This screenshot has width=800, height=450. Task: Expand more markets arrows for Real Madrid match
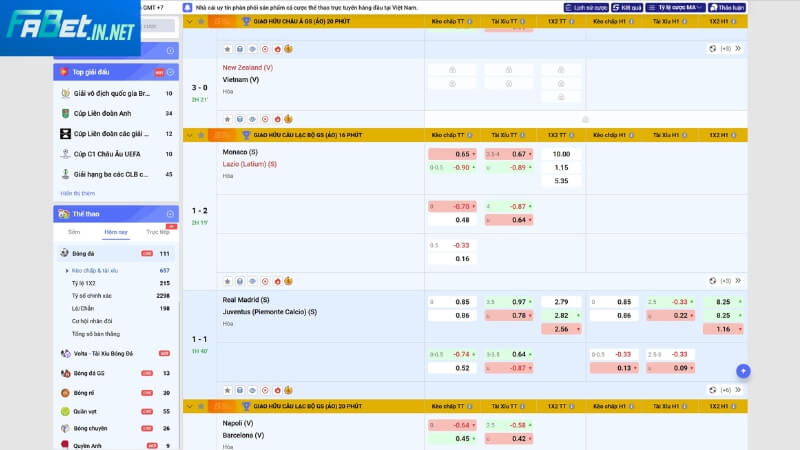(x=738, y=390)
